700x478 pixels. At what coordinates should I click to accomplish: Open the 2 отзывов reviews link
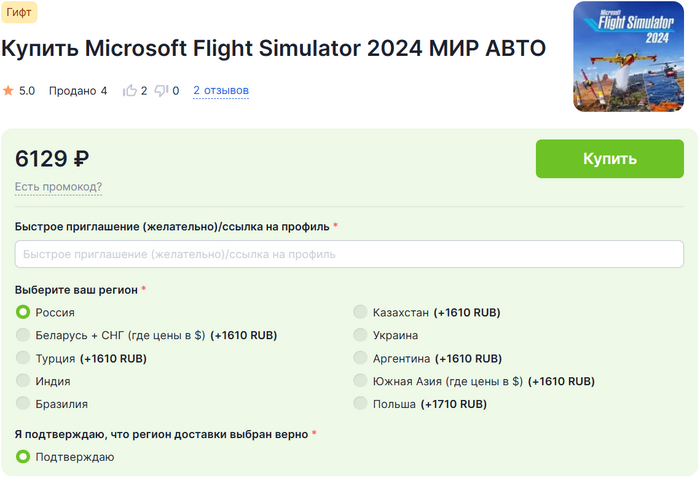(221, 91)
